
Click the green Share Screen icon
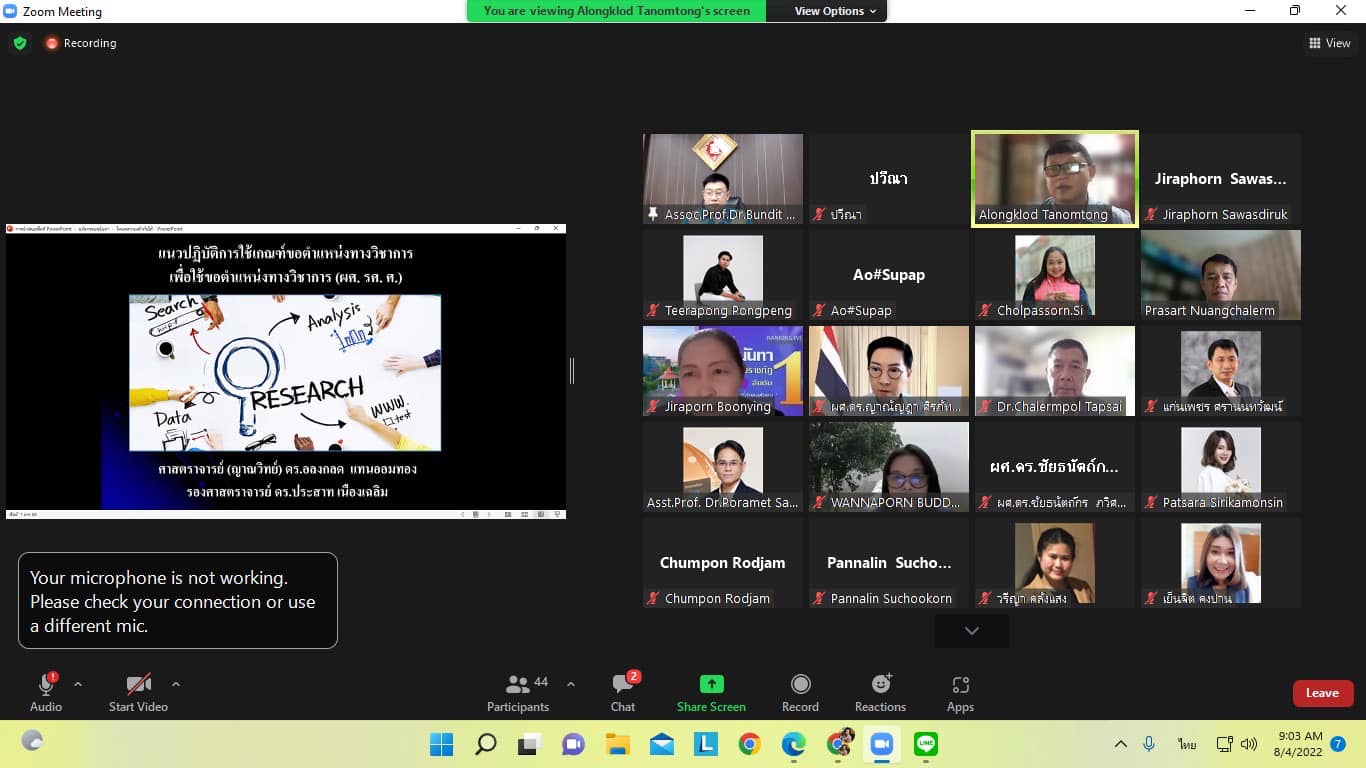coord(711,685)
